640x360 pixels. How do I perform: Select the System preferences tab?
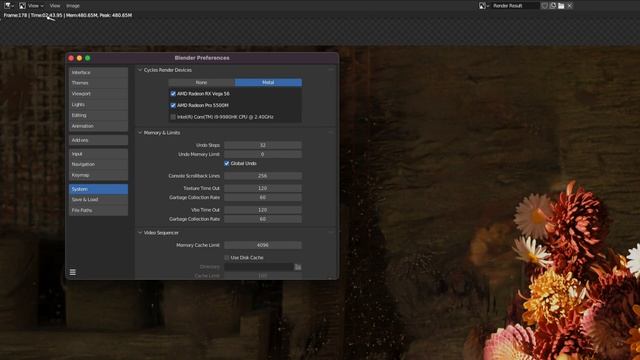pos(98,189)
